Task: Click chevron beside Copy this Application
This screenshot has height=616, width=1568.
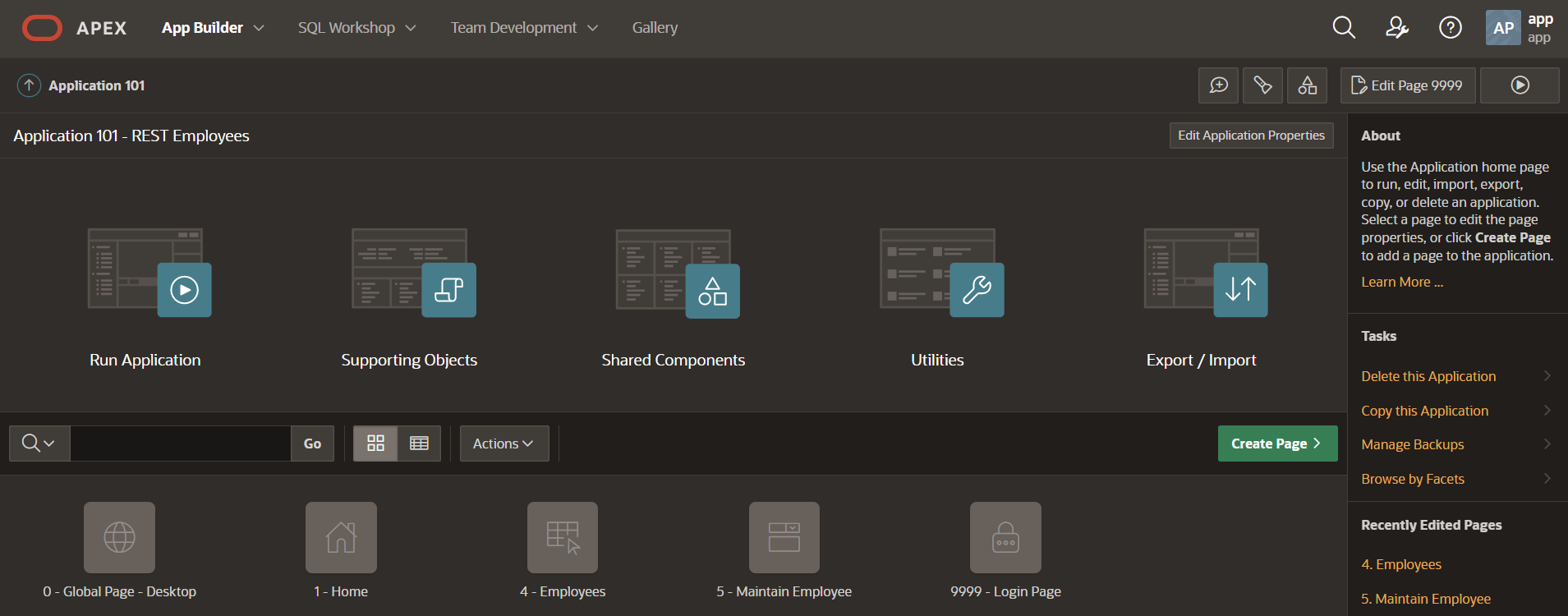Action: tap(1547, 411)
